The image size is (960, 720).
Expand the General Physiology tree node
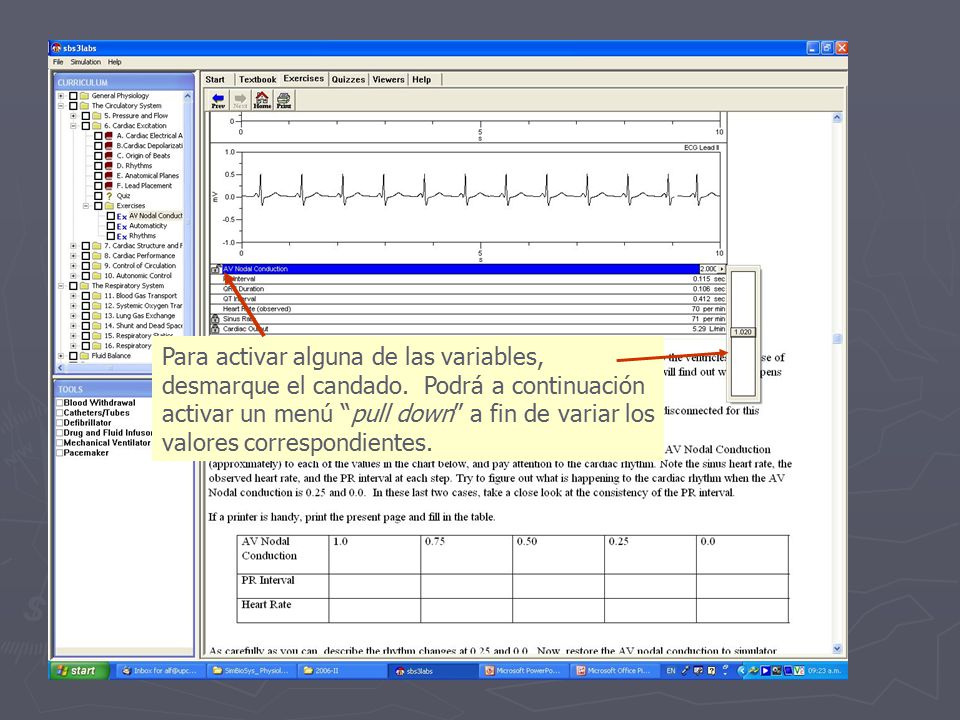(x=61, y=96)
